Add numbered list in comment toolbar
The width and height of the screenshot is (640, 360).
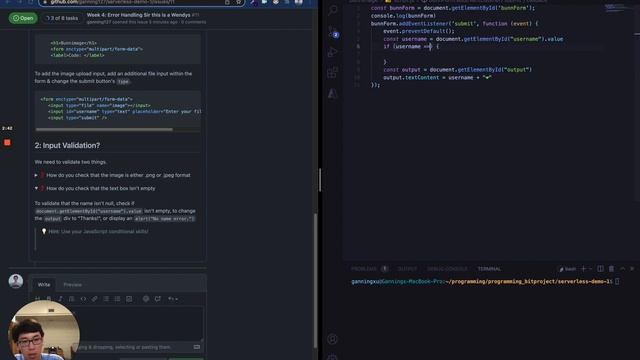coord(118,299)
